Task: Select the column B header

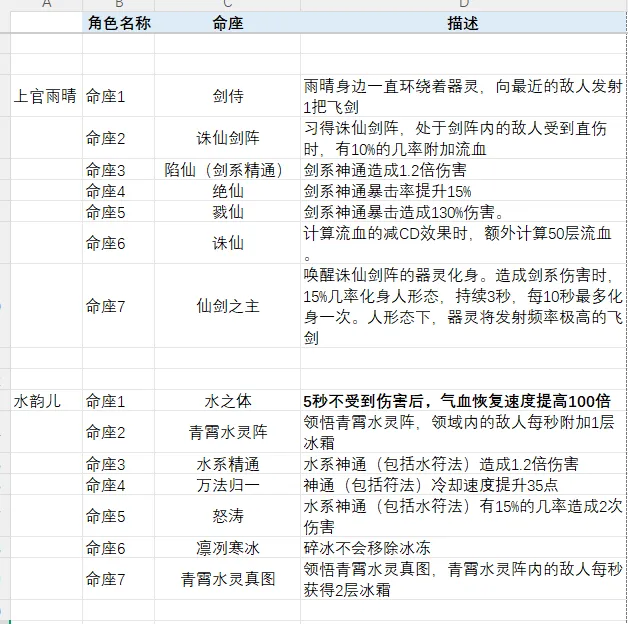Action: click(118, 5)
